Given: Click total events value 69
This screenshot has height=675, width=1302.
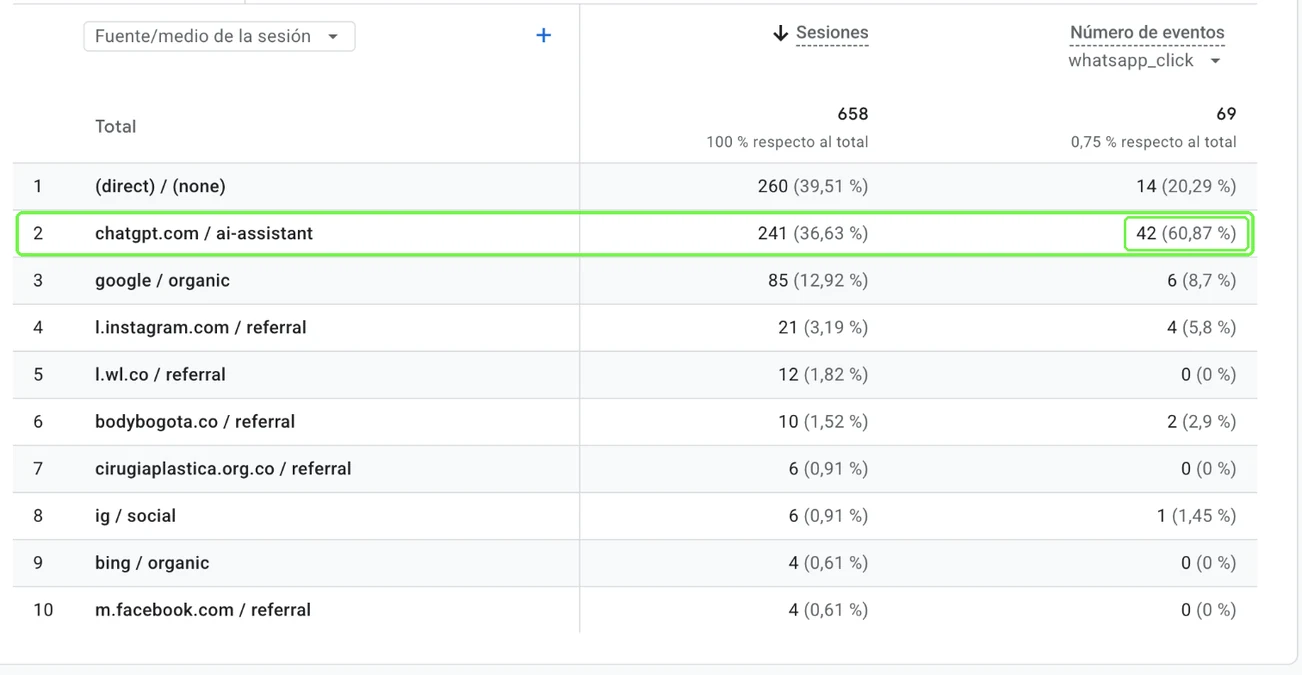Looking at the screenshot, I should [1226, 114].
